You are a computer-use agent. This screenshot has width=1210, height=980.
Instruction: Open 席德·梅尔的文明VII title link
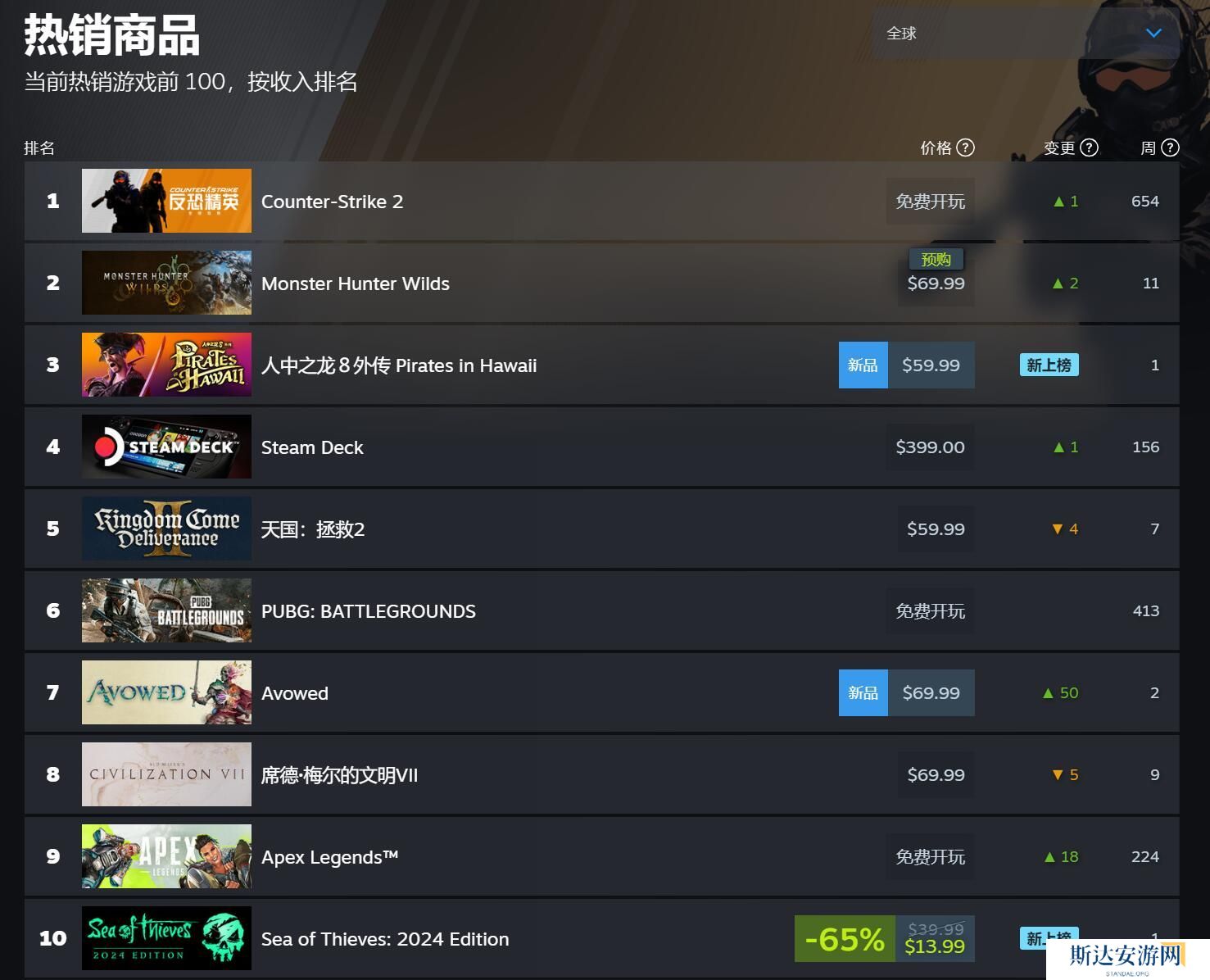339,775
